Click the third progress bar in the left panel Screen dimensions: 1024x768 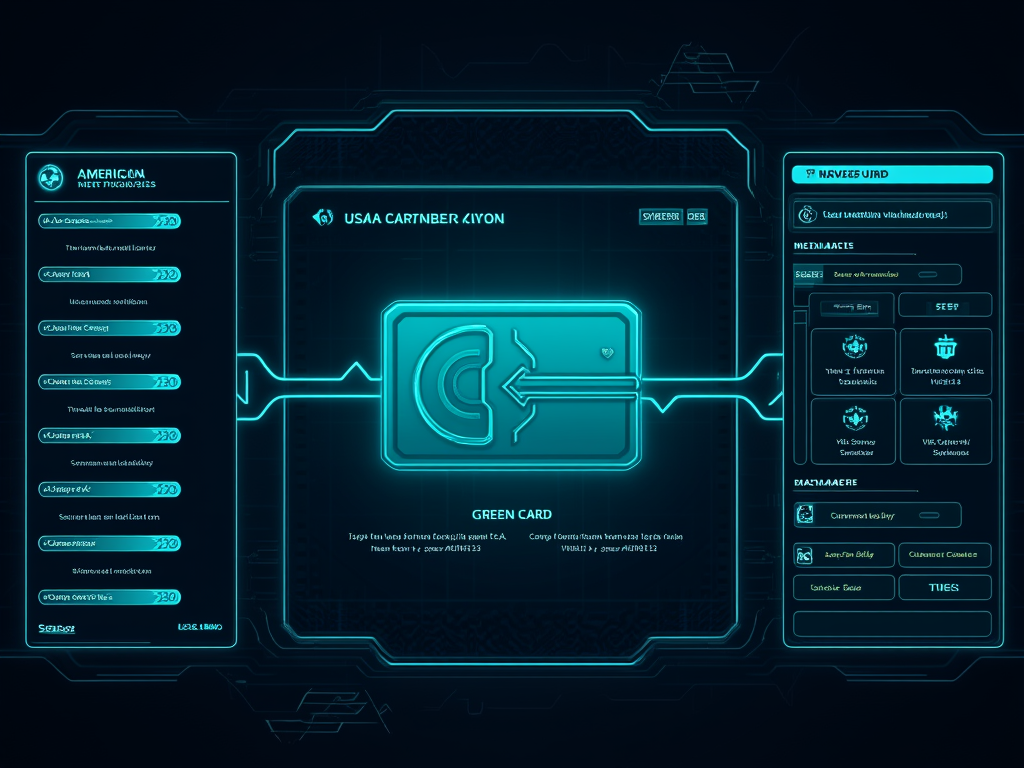coord(109,328)
